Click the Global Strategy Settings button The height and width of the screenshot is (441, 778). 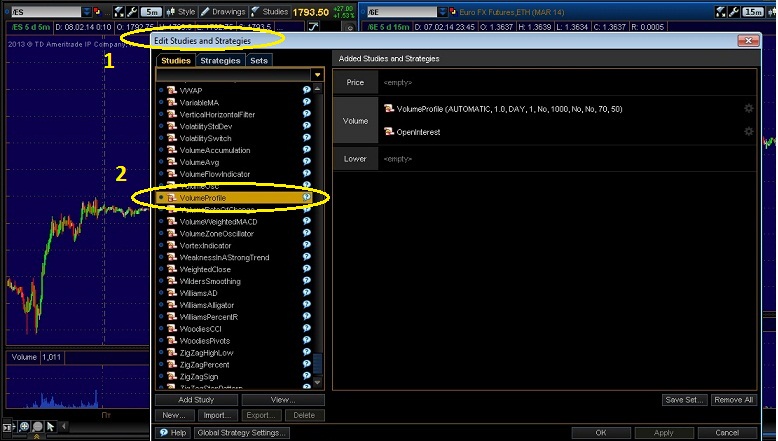click(x=242, y=433)
